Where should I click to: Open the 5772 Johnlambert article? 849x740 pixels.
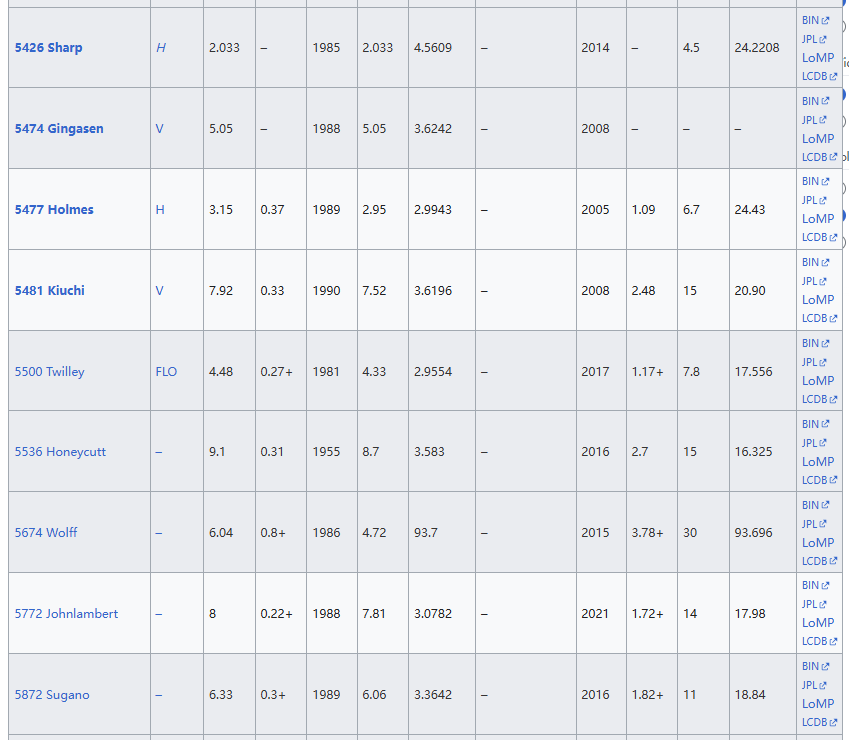click(66, 614)
